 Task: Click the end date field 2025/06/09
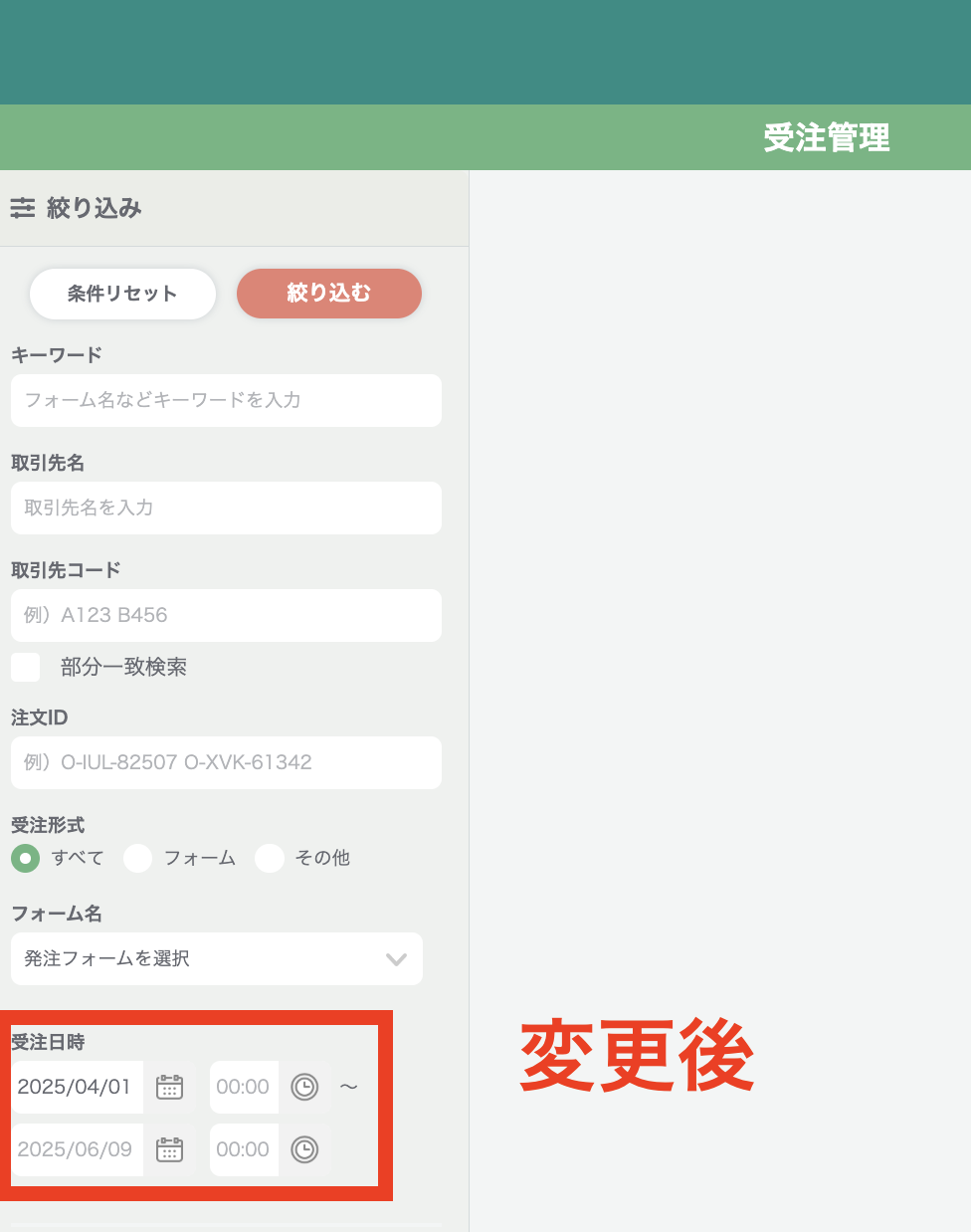pos(78,1149)
